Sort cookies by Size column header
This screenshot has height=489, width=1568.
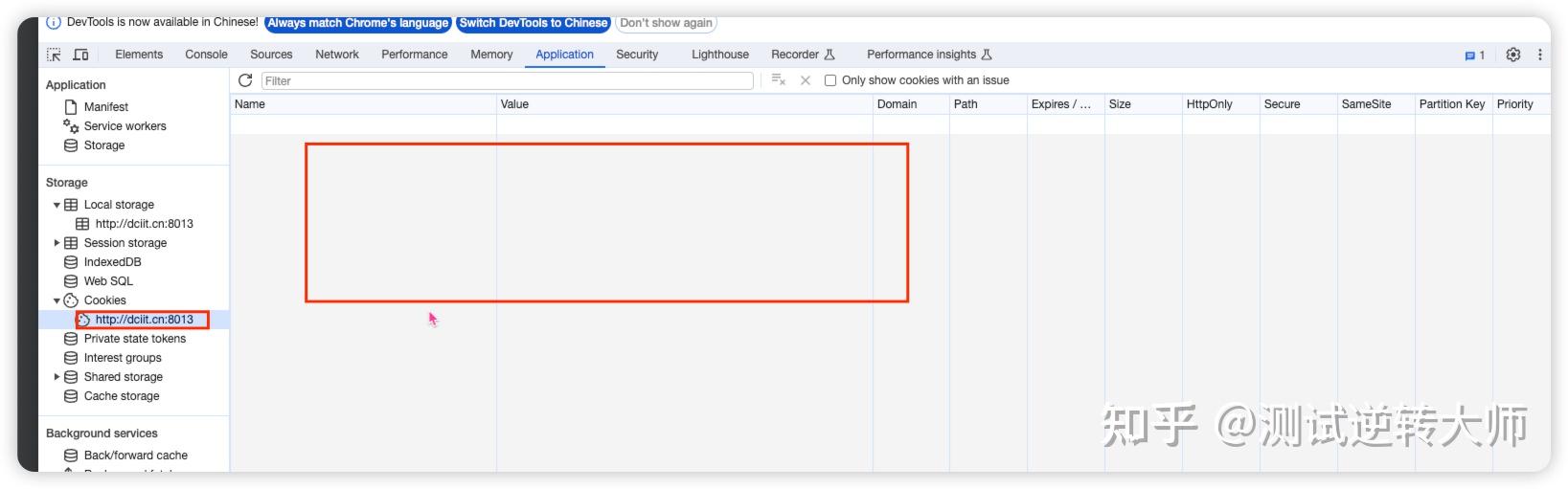point(1144,104)
